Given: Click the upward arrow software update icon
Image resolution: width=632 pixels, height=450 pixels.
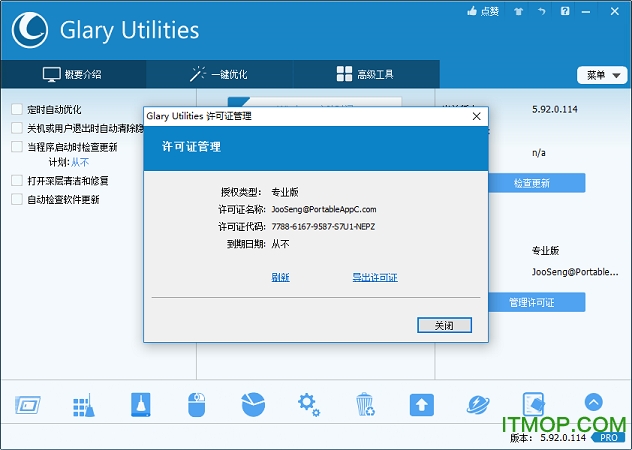Looking at the screenshot, I should pos(421,405).
